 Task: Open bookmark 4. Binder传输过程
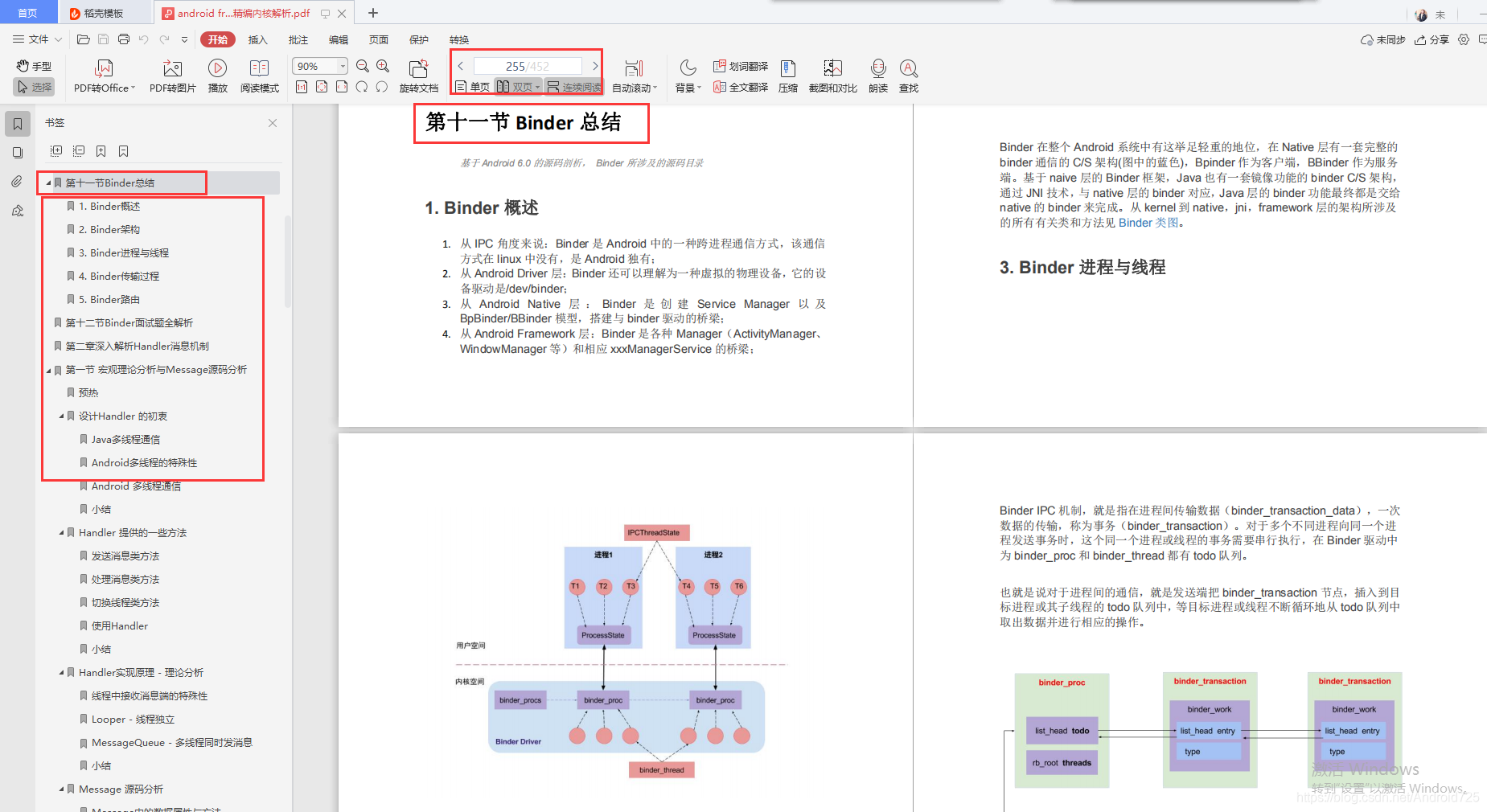click(x=119, y=277)
